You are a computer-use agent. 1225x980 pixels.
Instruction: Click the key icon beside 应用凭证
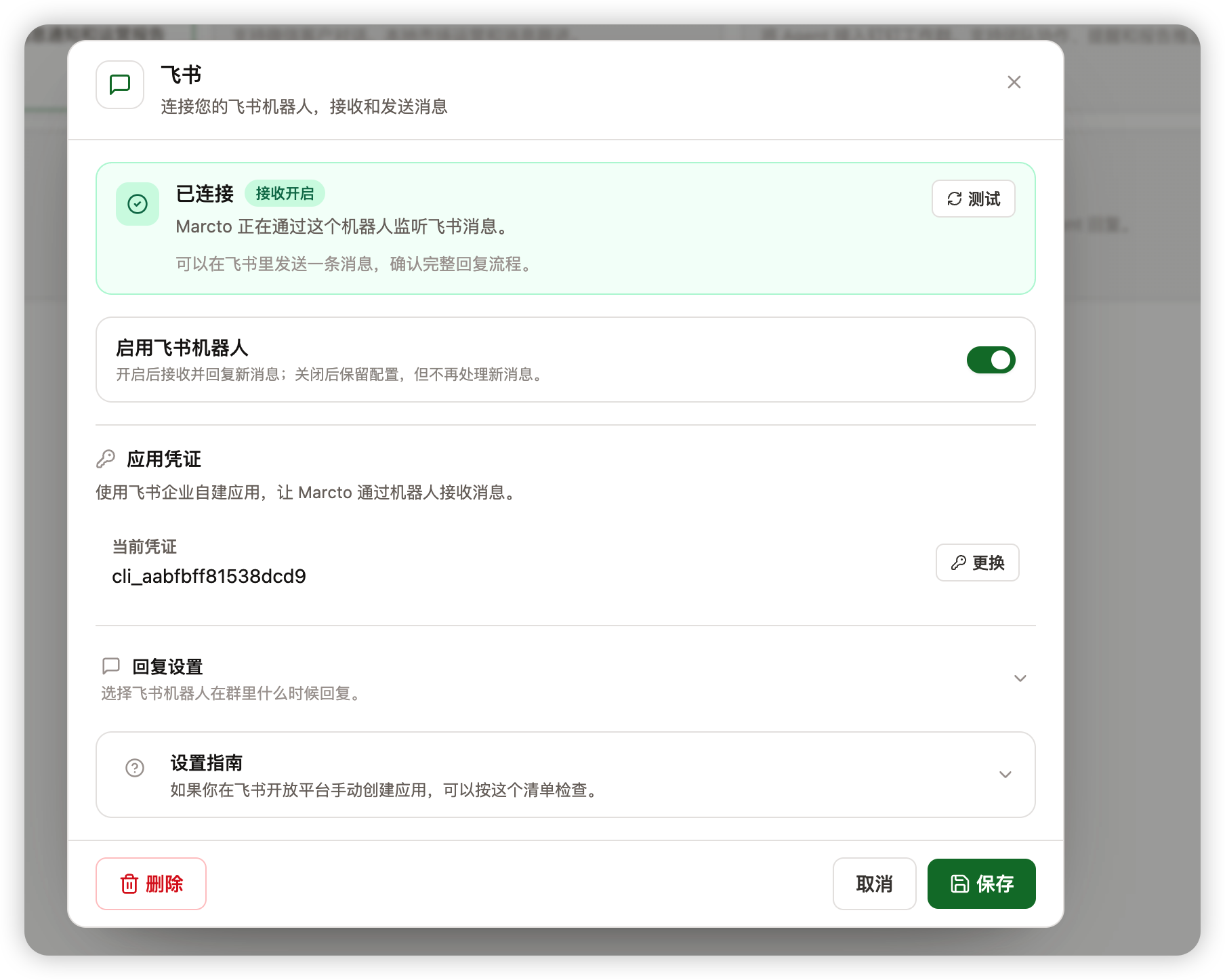(106, 459)
